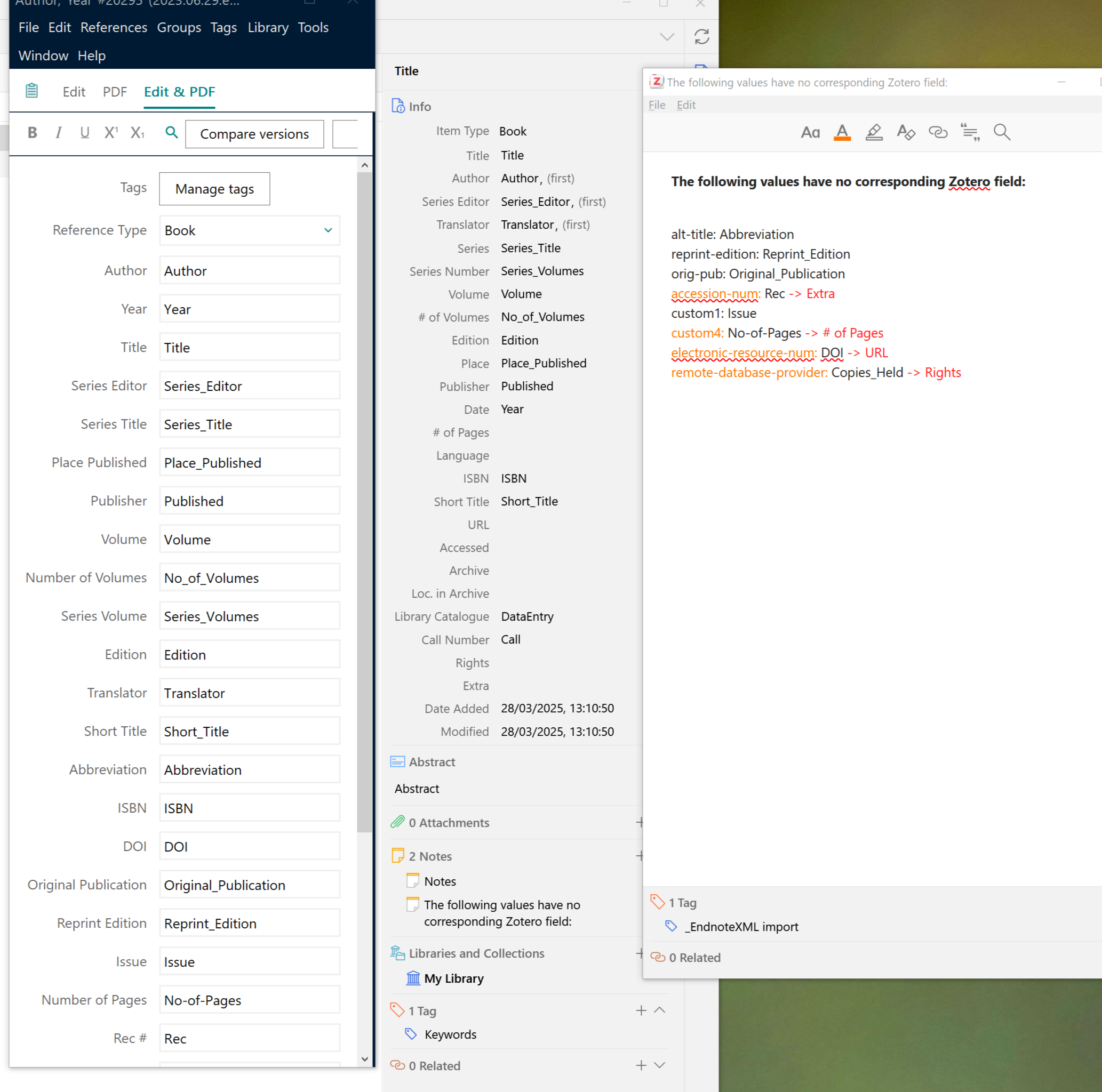Open the text color tool in note editor
The width and height of the screenshot is (1102, 1092).
click(x=842, y=132)
